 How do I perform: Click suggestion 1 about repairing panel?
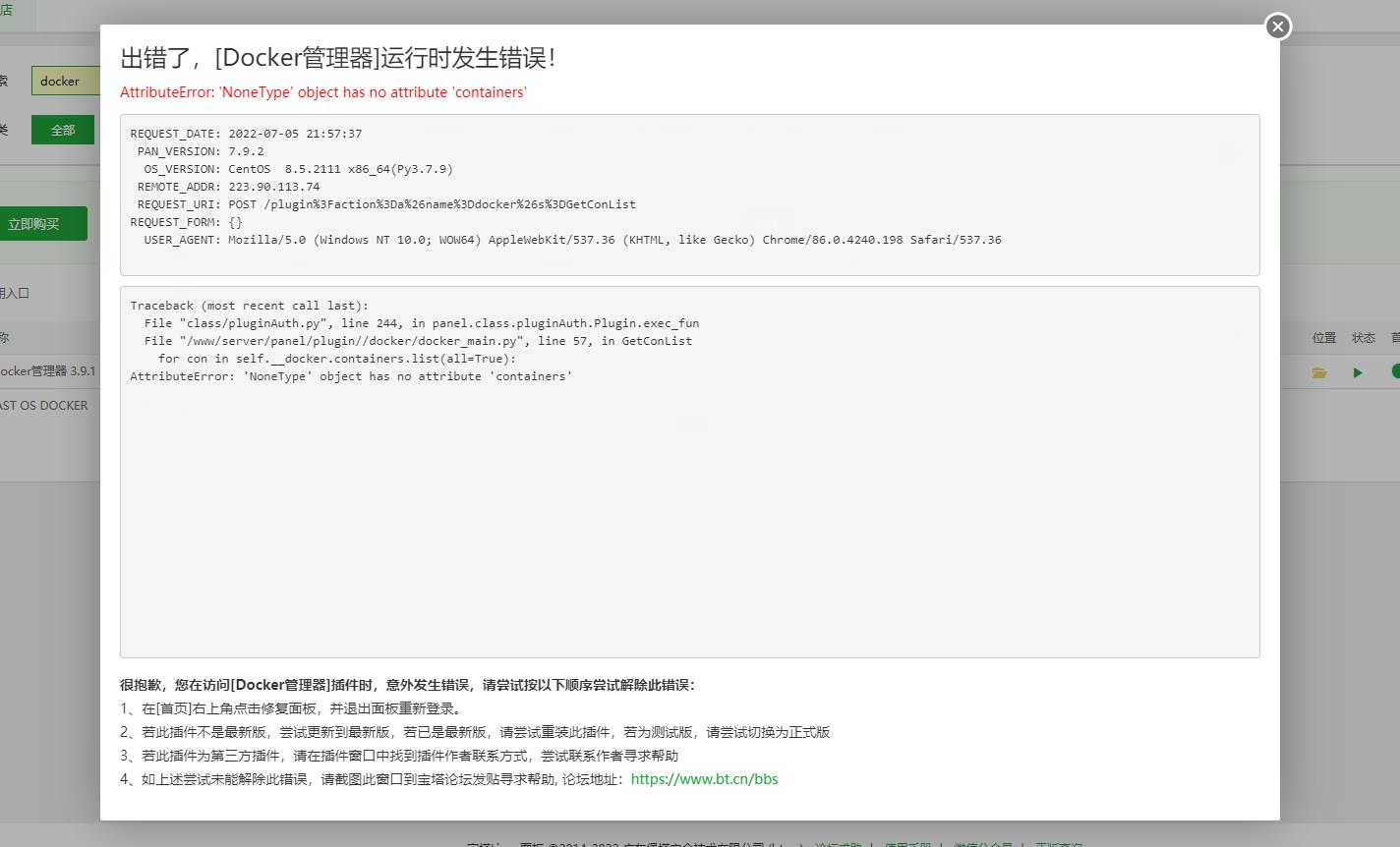click(294, 708)
